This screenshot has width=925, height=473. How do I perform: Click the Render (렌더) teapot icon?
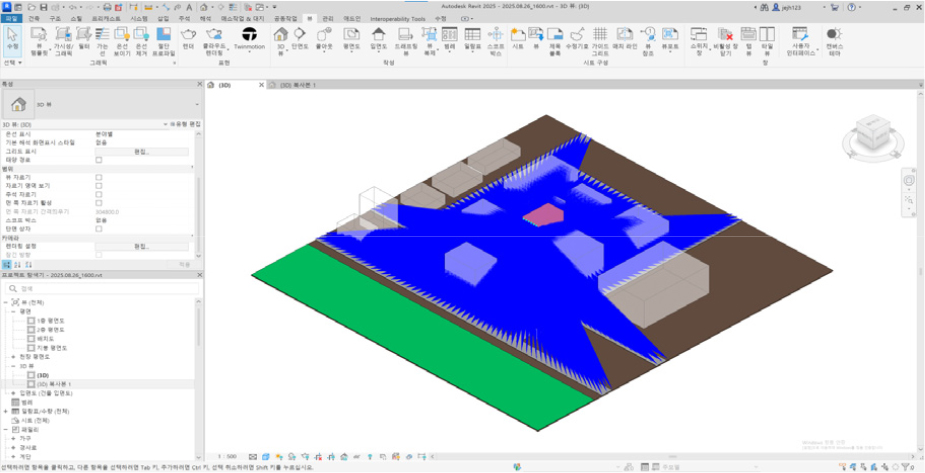click(x=189, y=38)
